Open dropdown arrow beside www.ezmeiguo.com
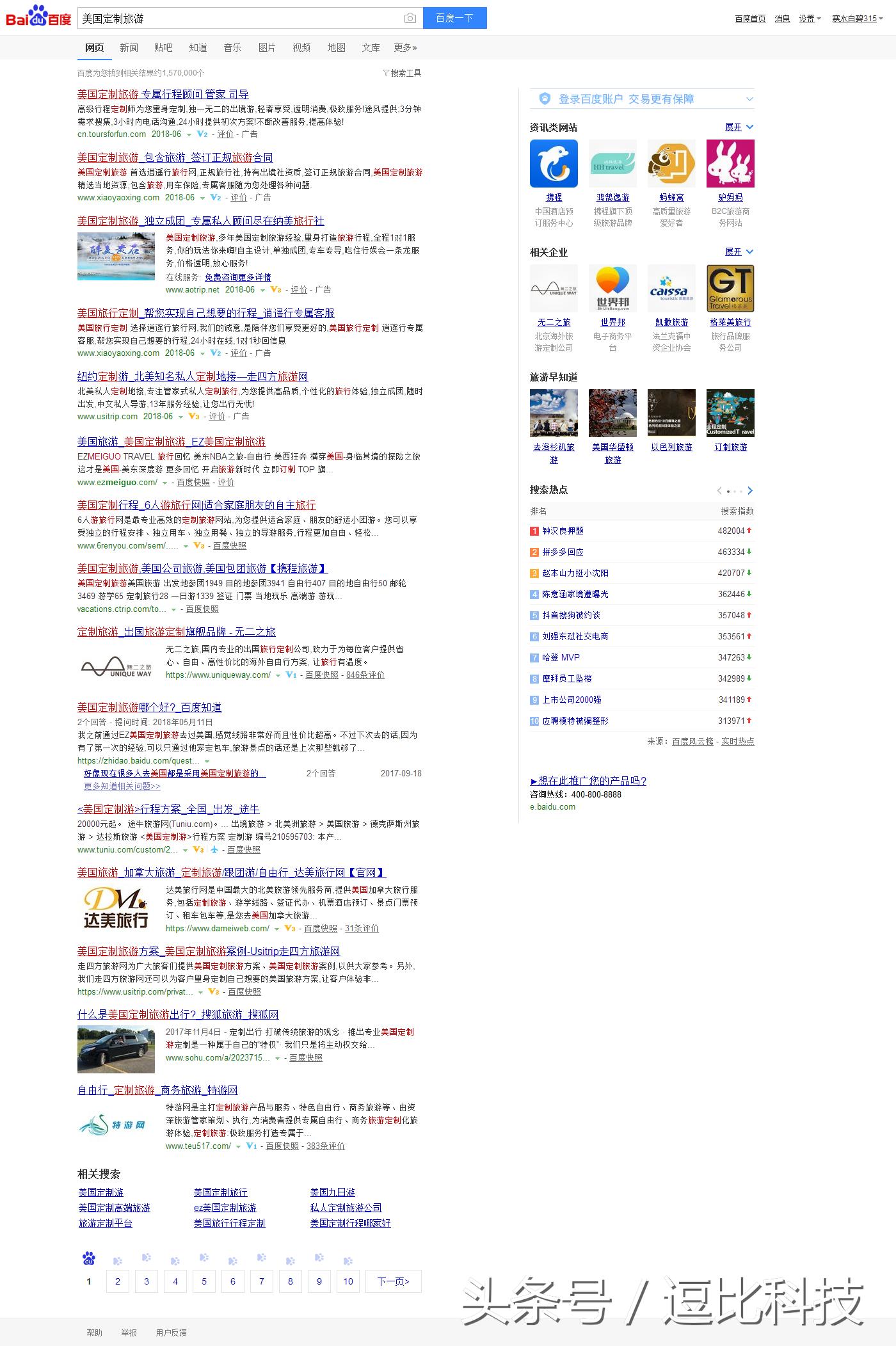This screenshot has width=896, height=1346. tap(165, 483)
